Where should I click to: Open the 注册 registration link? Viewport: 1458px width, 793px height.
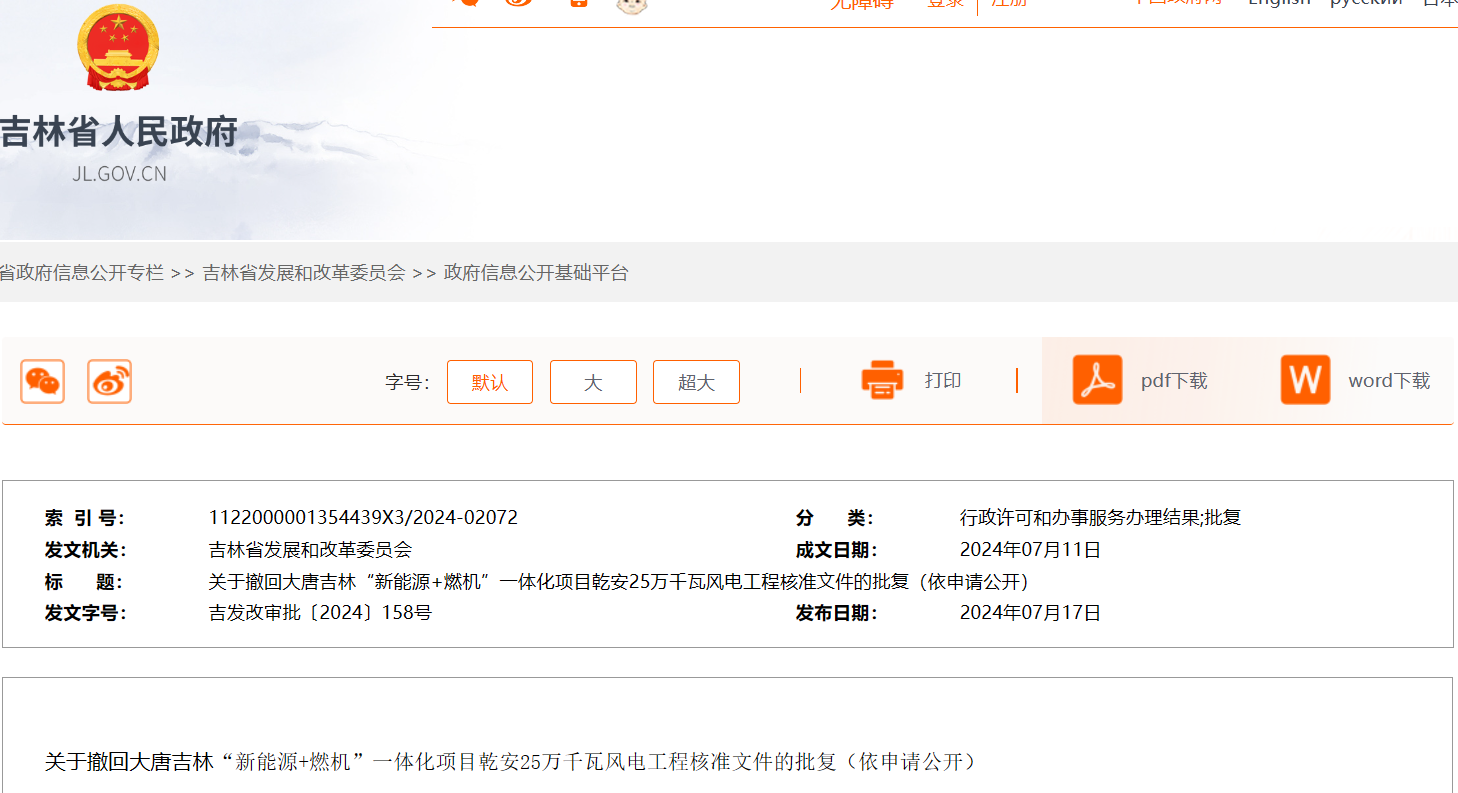(1009, 4)
